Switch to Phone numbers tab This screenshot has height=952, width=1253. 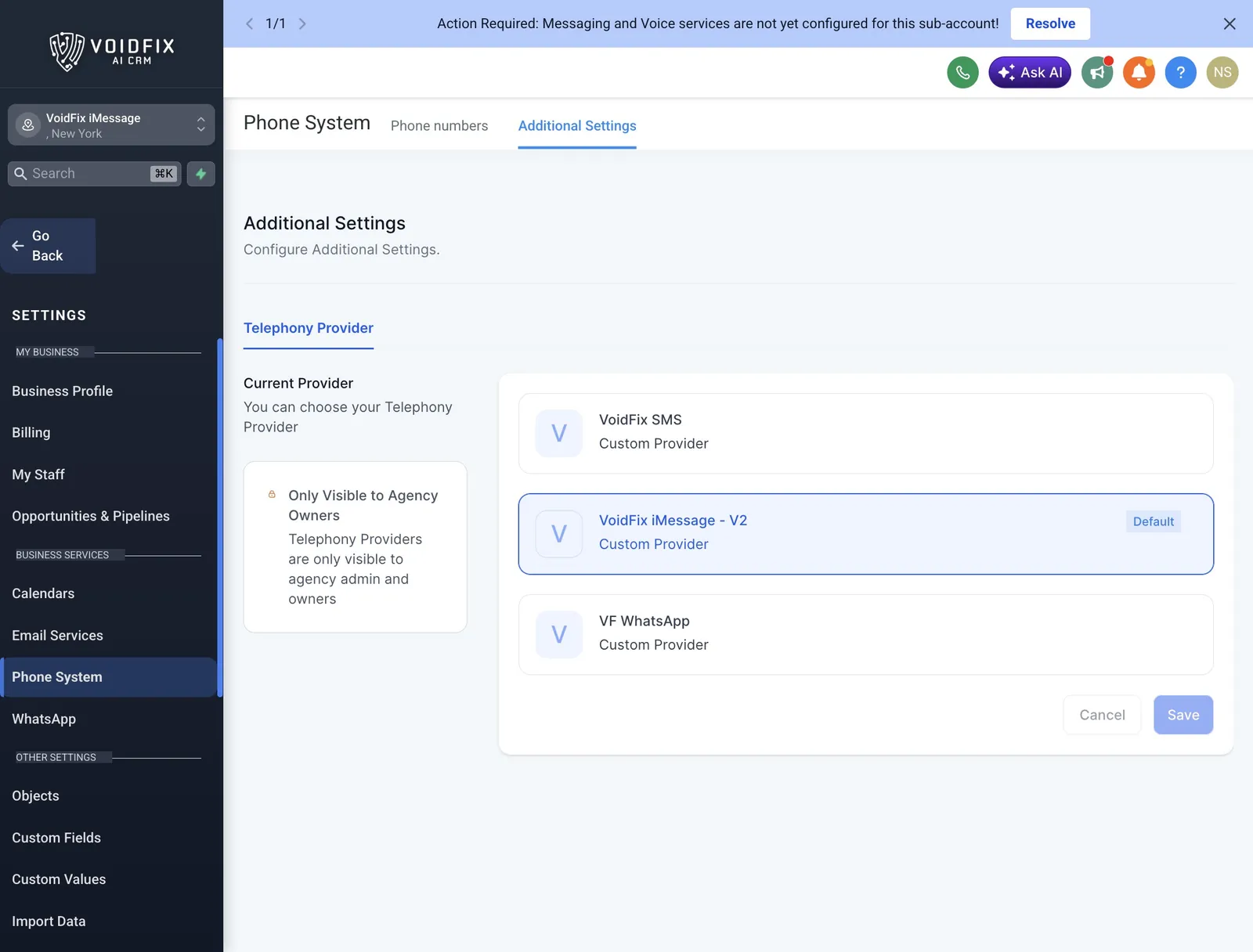pos(439,126)
